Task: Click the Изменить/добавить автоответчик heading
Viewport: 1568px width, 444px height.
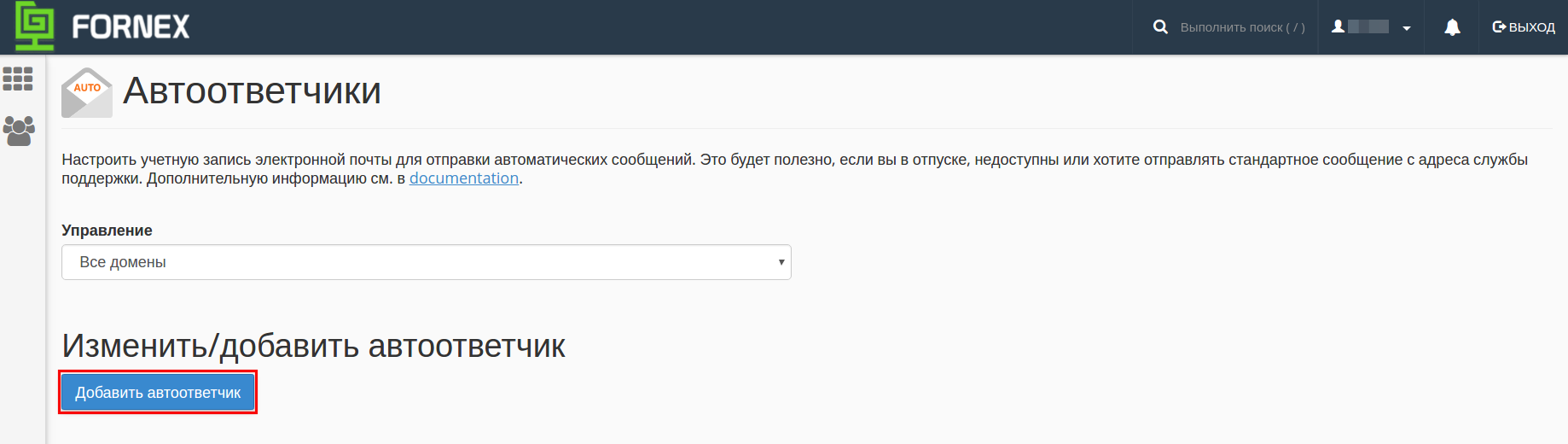Action: (x=313, y=346)
